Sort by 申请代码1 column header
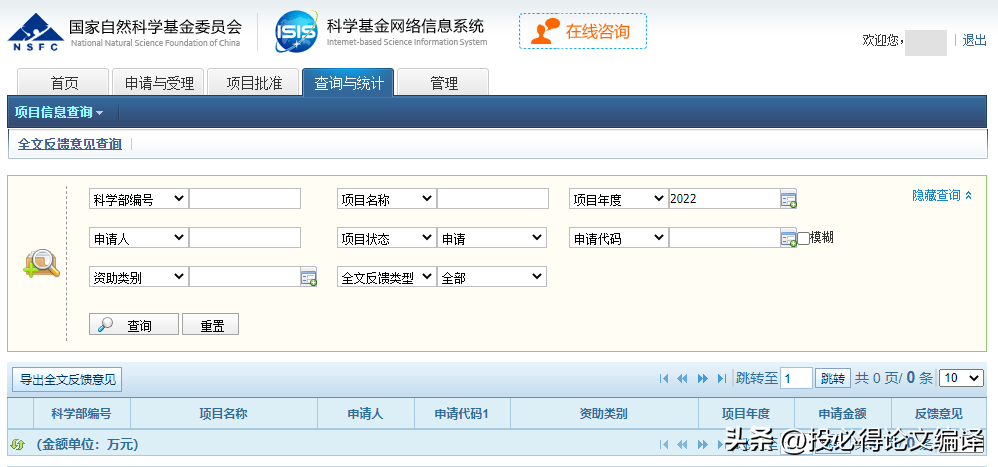 pos(461,414)
